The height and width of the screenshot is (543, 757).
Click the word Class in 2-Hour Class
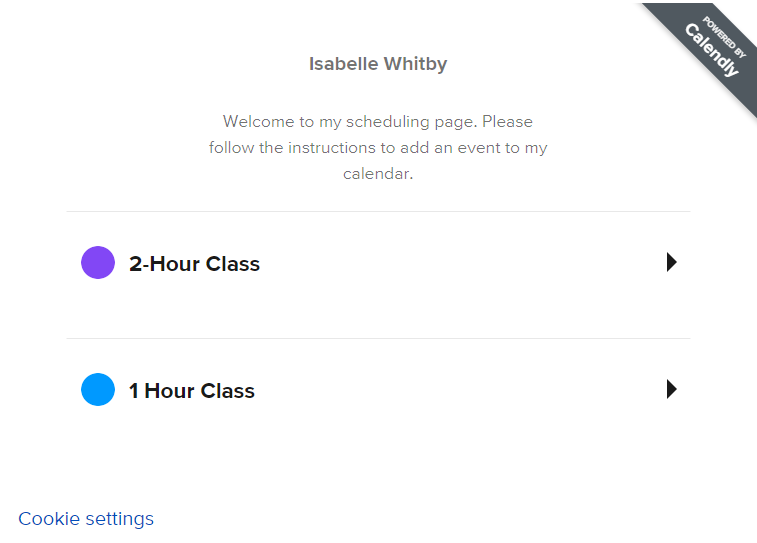tap(233, 264)
